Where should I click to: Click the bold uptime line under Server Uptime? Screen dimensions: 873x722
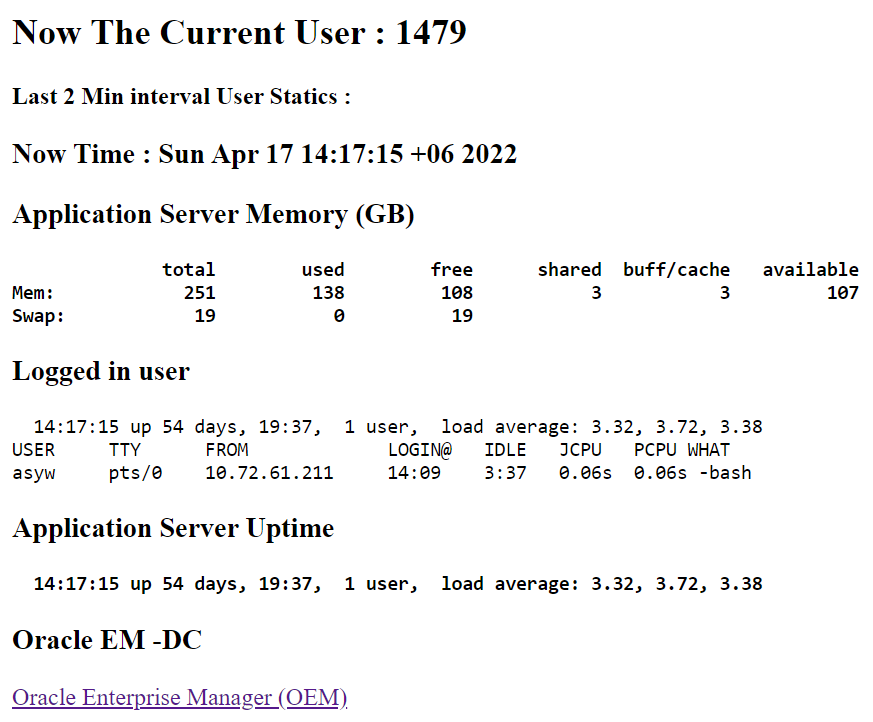398,584
